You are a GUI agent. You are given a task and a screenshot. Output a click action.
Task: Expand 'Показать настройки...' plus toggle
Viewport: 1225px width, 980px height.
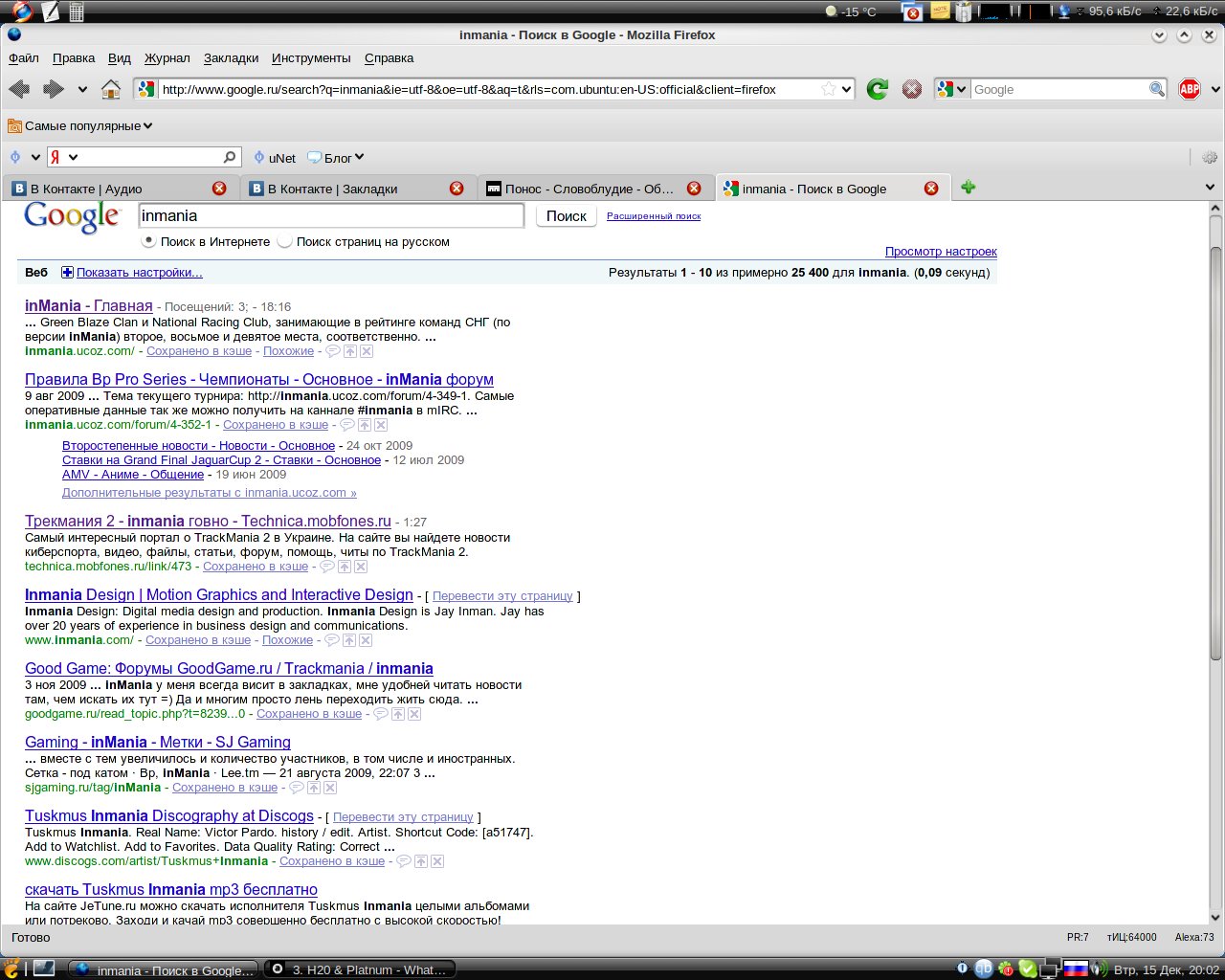[x=67, y=273]
